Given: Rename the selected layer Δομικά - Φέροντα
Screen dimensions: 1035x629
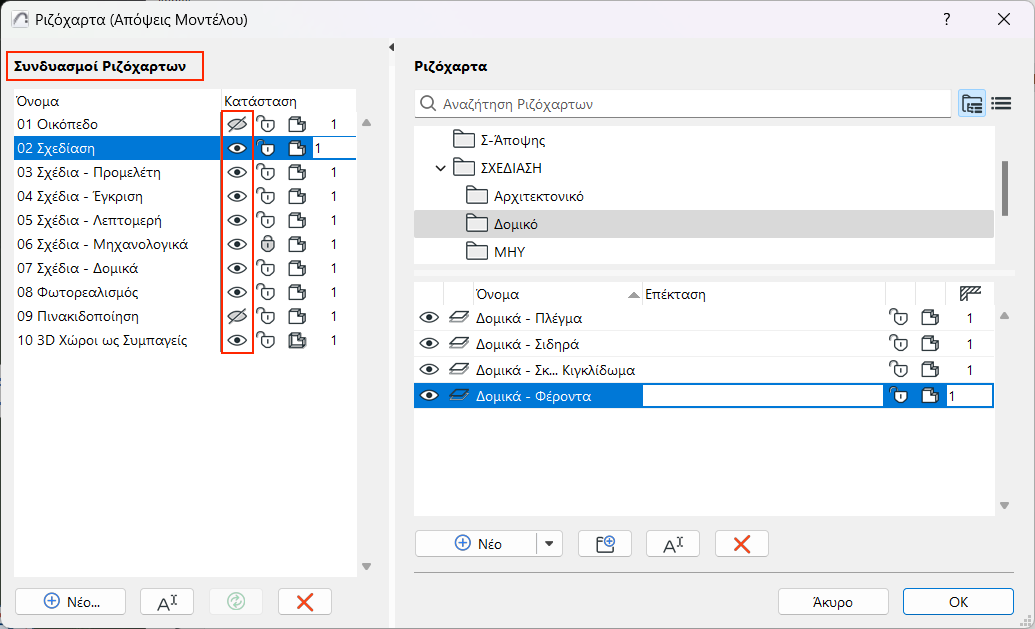Looking at the screenshot, I should (673, 544).
